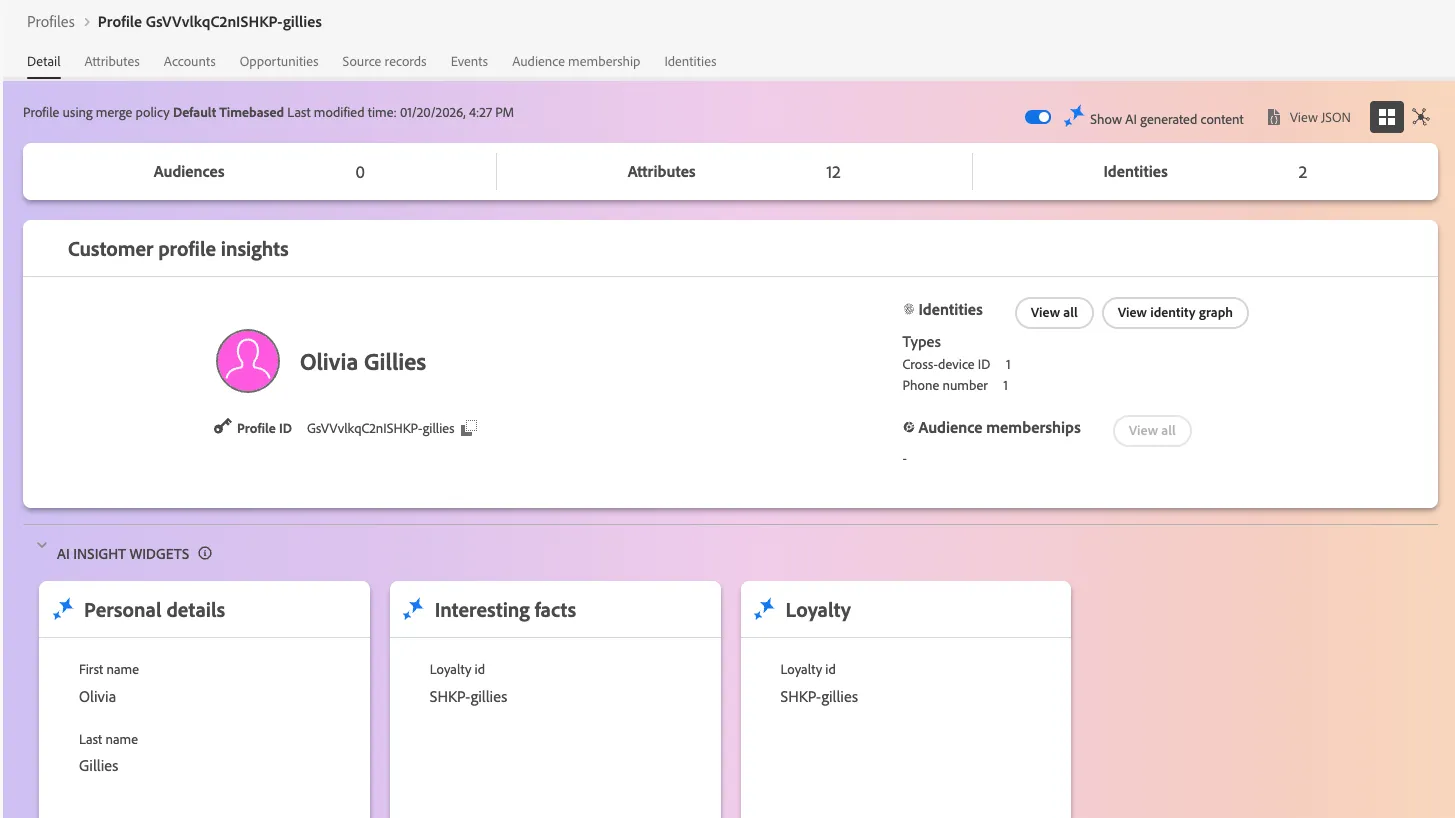The width and height of the screenshot is (1455, 818).
Task: Click the Olivia Gillies name heading
Action: [x=363, y=362]
